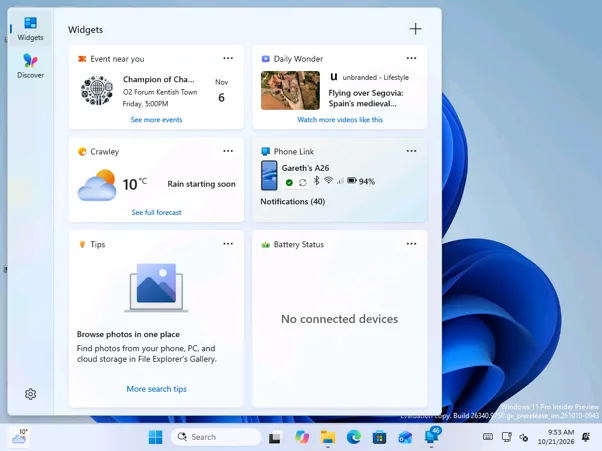602x451 pixels.
Task: Click the Daily Wonder widget header
Action: [292, 59]
